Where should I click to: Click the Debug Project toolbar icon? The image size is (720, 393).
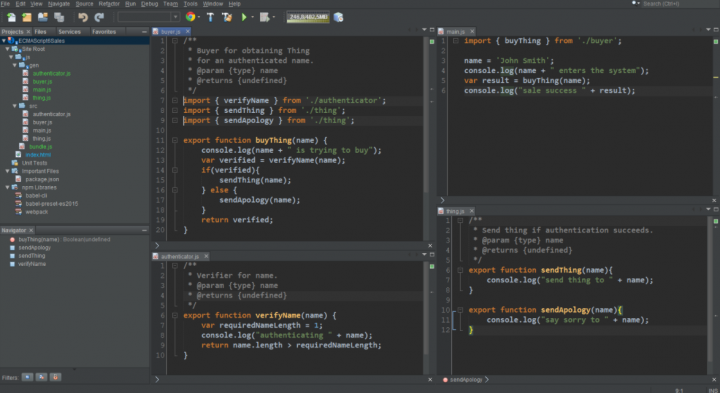264,17
